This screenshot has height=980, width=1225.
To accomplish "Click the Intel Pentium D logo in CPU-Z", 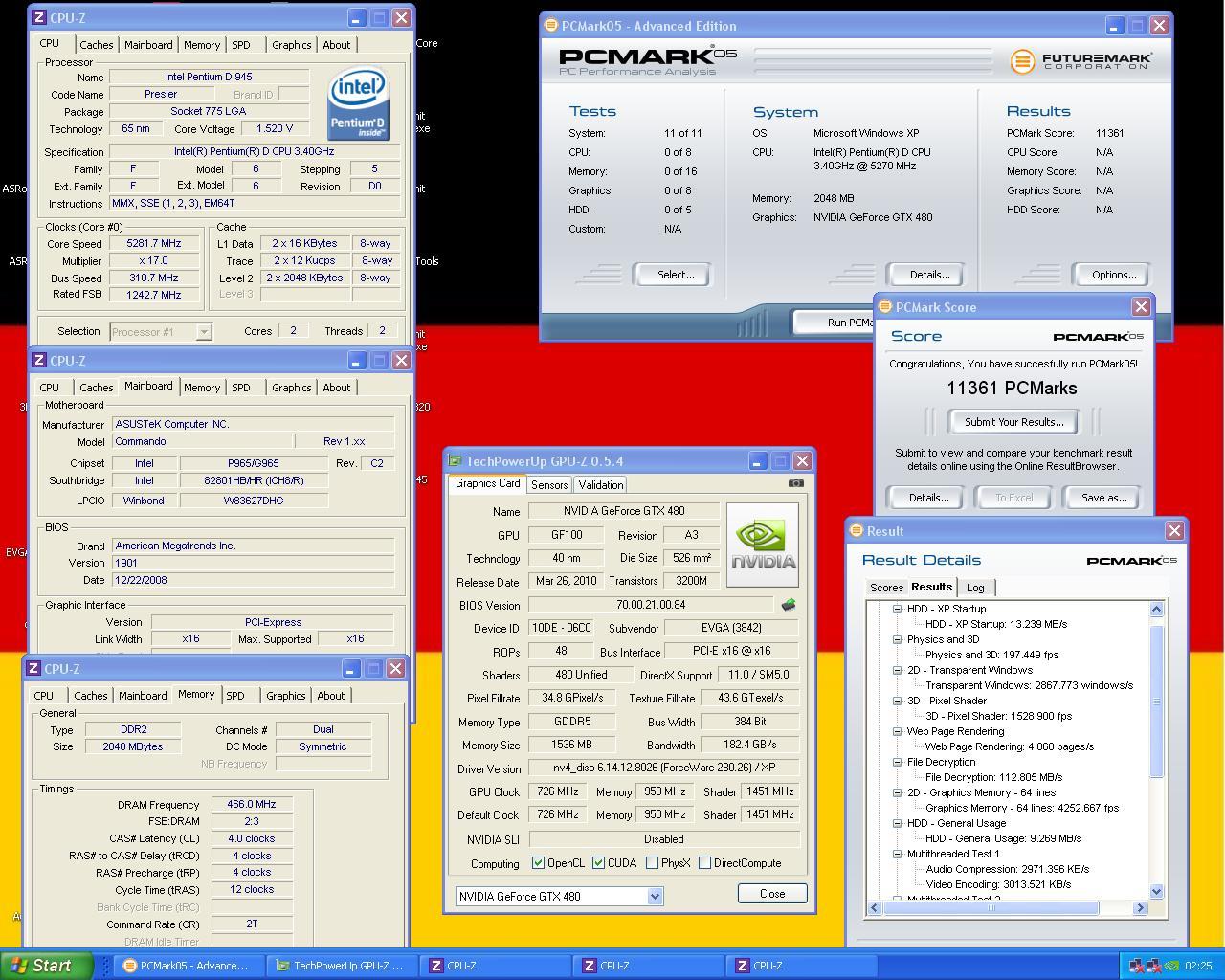I will point(358,104).
